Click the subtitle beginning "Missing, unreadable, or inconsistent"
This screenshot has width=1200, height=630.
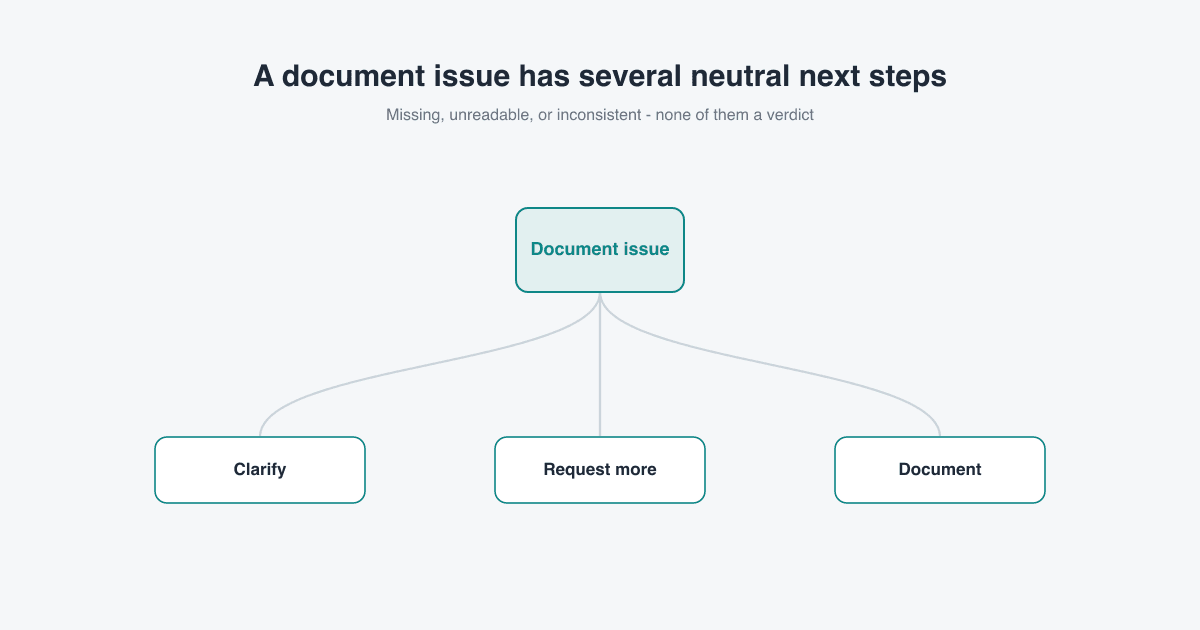tap(600, 115)
